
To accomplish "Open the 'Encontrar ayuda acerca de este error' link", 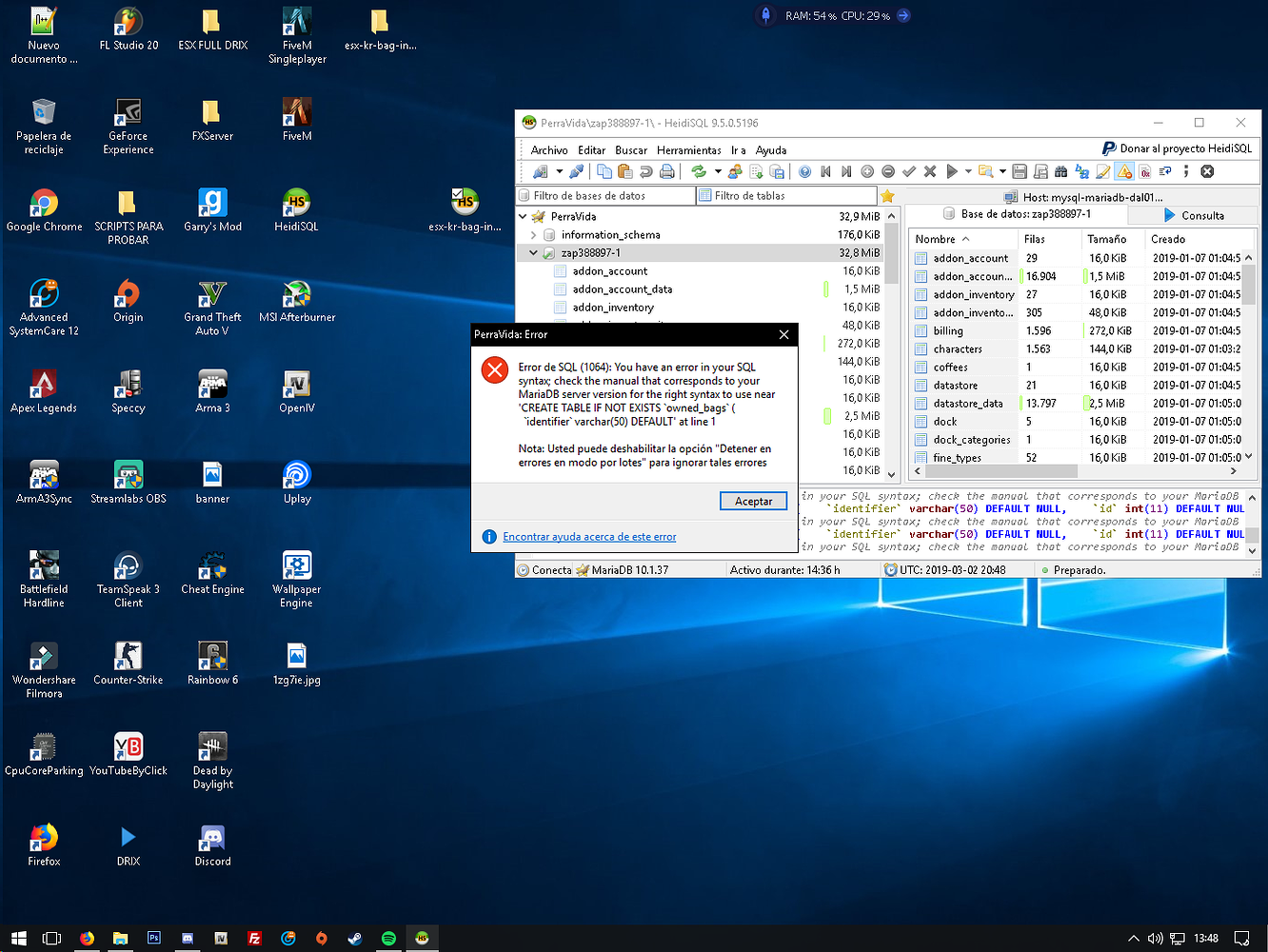I will click(x=589, y=537).
